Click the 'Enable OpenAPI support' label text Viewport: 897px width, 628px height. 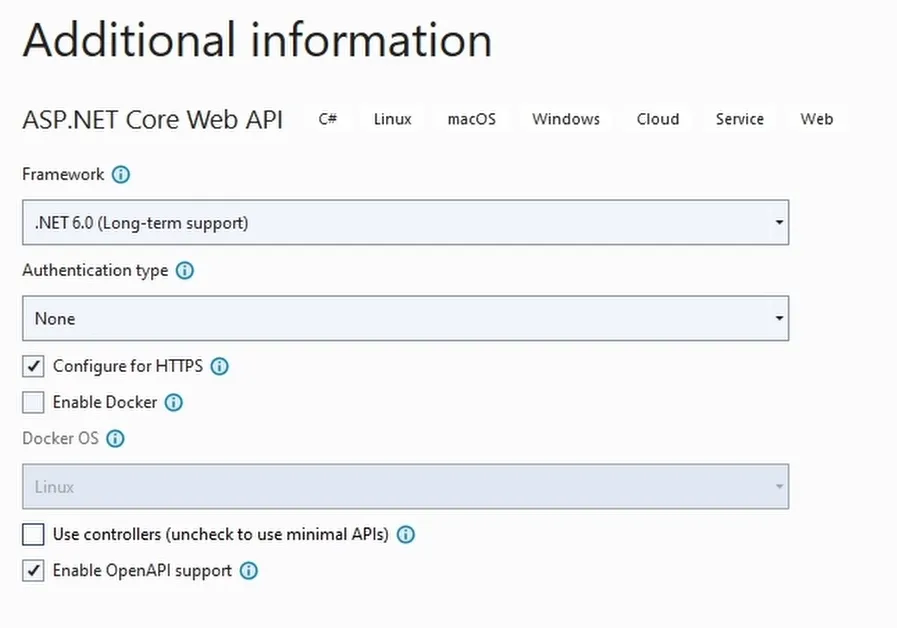142,571
